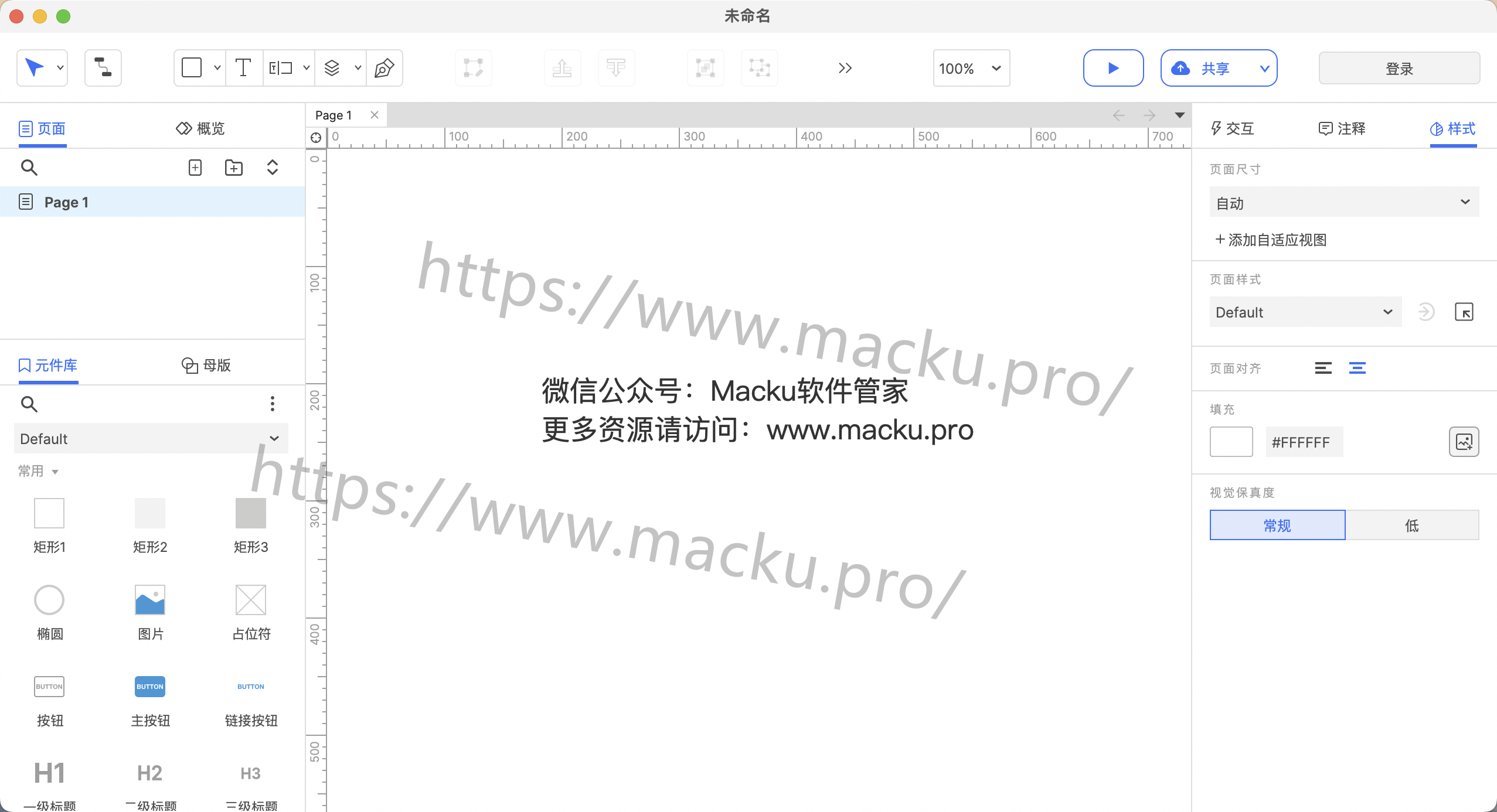
Task: Click the add page icon
Action: [x=195, y=168]
